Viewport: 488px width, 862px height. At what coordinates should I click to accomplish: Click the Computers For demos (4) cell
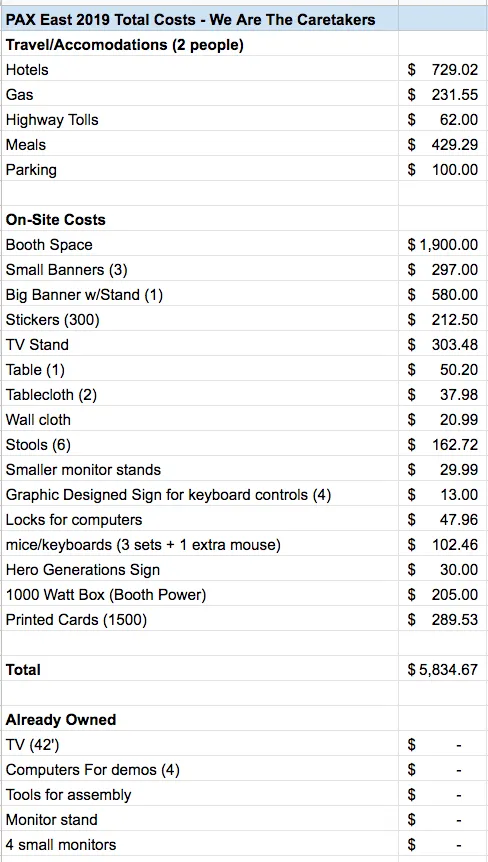199,770
